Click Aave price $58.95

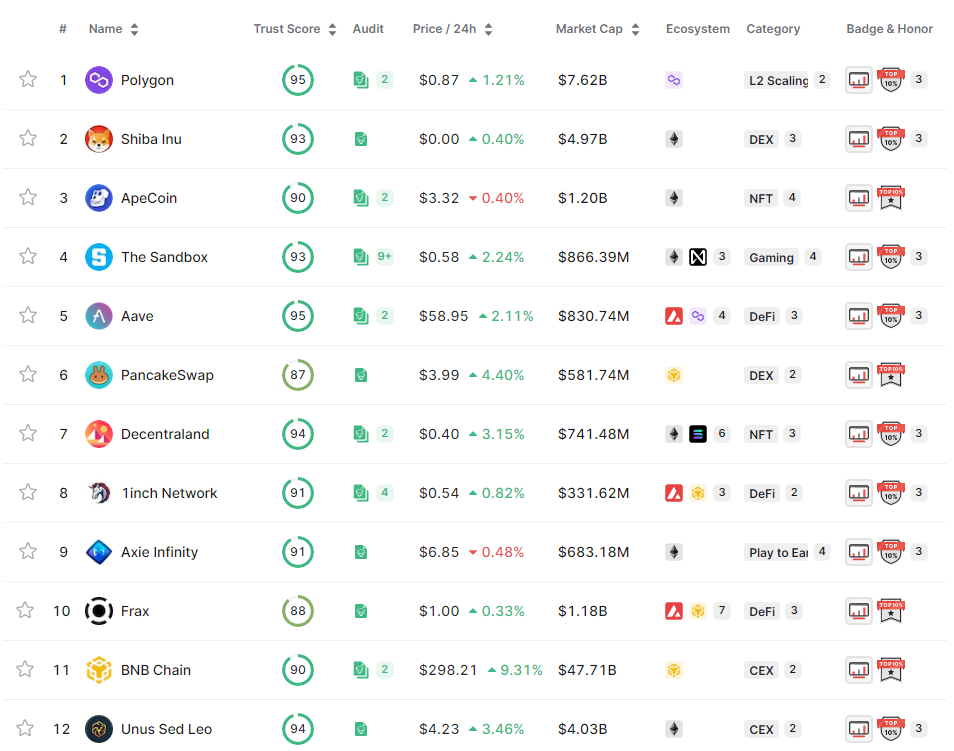pyautogui.click(x=444, y=316)
